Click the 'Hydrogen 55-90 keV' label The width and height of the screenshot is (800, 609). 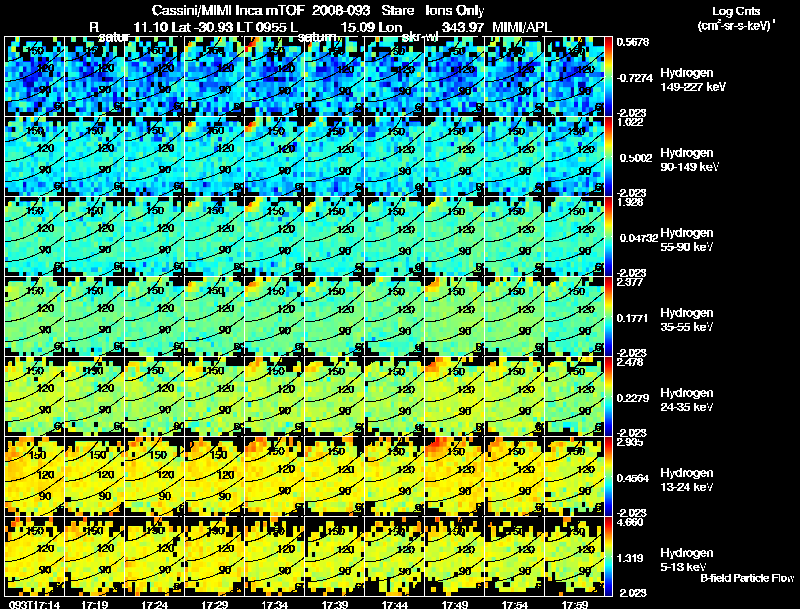(x=687, y=240)
